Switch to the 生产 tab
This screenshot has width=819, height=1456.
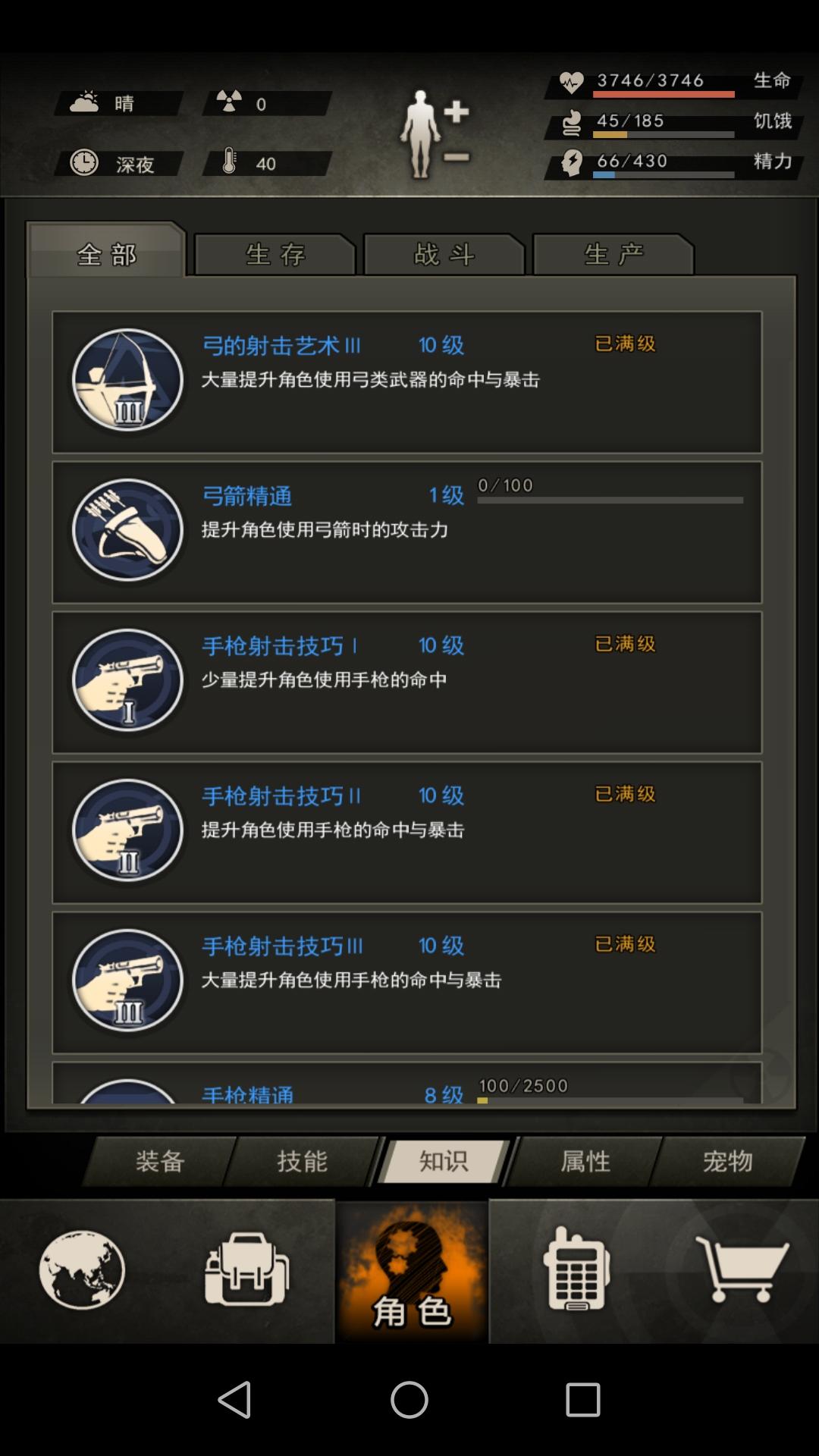click(613, 254)
